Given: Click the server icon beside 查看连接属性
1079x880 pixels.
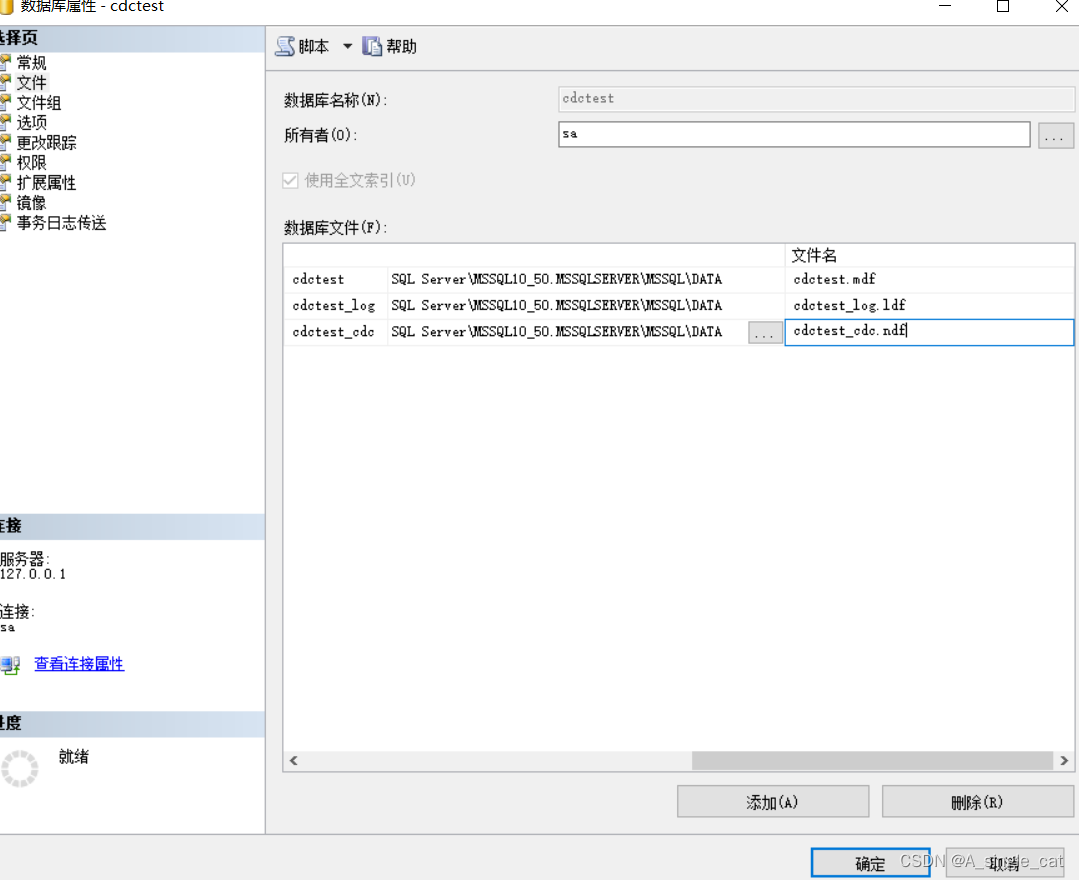Looking at the screenshot, I should [12, 663].
